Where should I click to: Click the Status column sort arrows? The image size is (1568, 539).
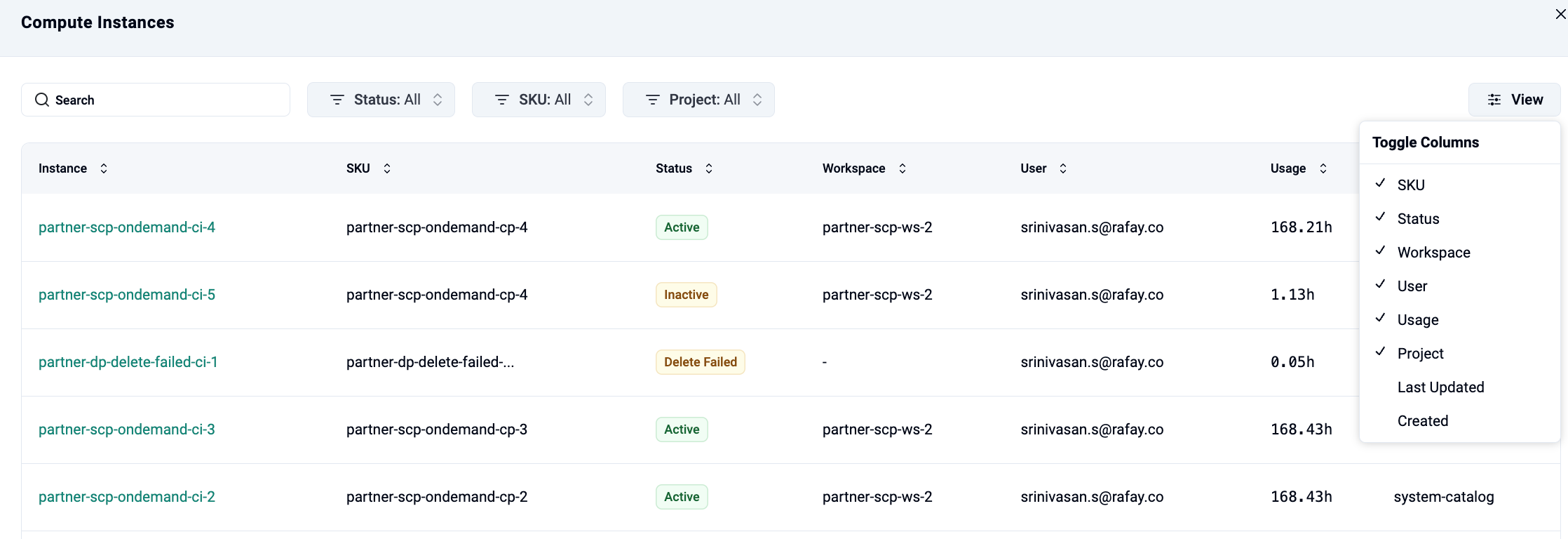click(x=709, y=168)
